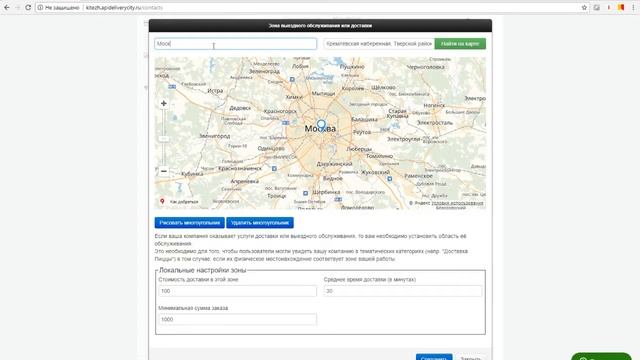Click 'Реутов' on the map
Viewport: 640px width, 360px height.
pyautogui.click(x=362, y=132)
